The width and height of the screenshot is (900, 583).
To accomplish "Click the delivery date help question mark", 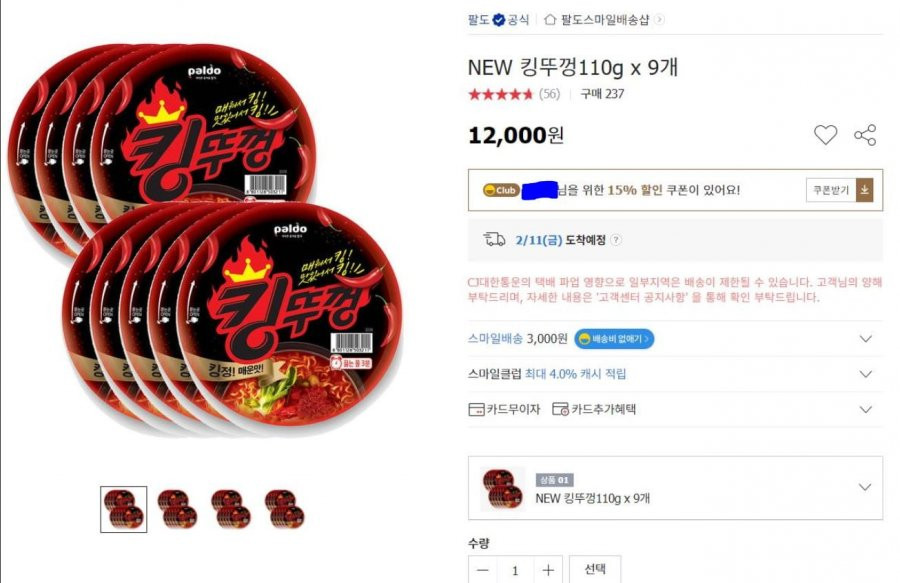I will click(x=615, y=240).
